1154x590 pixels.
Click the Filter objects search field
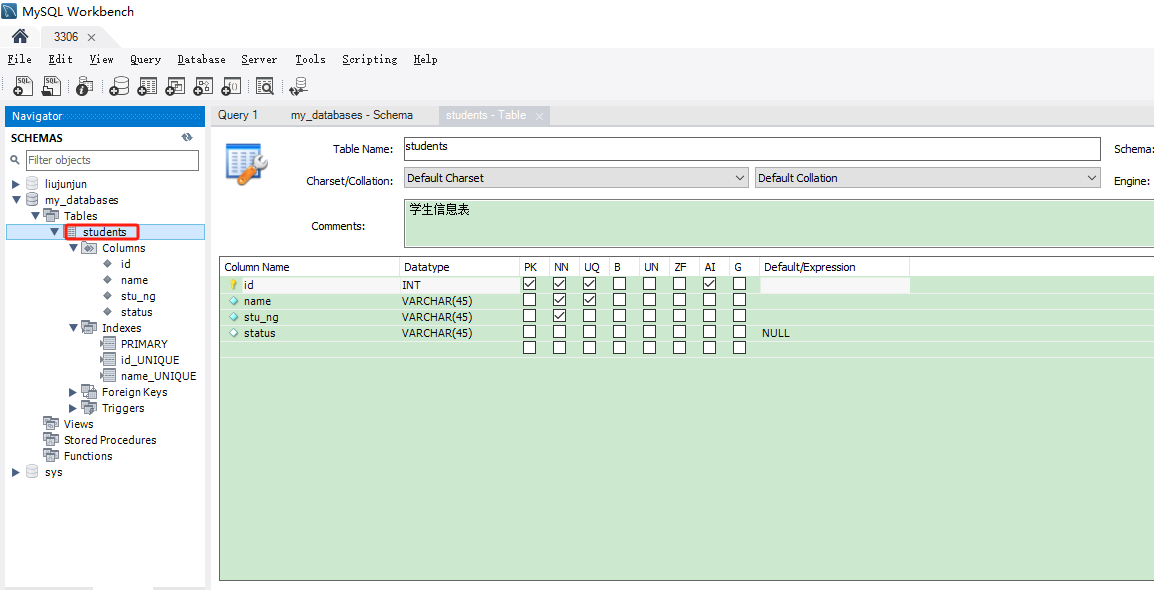113,160
